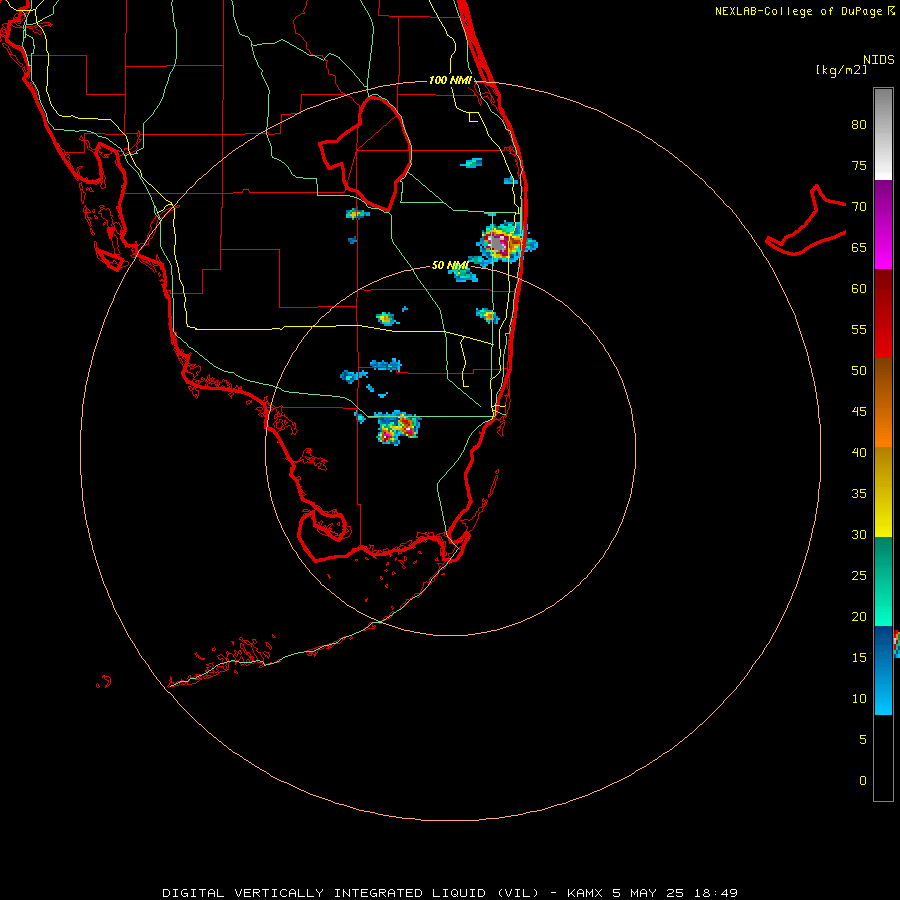The width and height of the screenshot is (900, 900).
Task: Click the NIDS label above the scale
Action: 879,59
